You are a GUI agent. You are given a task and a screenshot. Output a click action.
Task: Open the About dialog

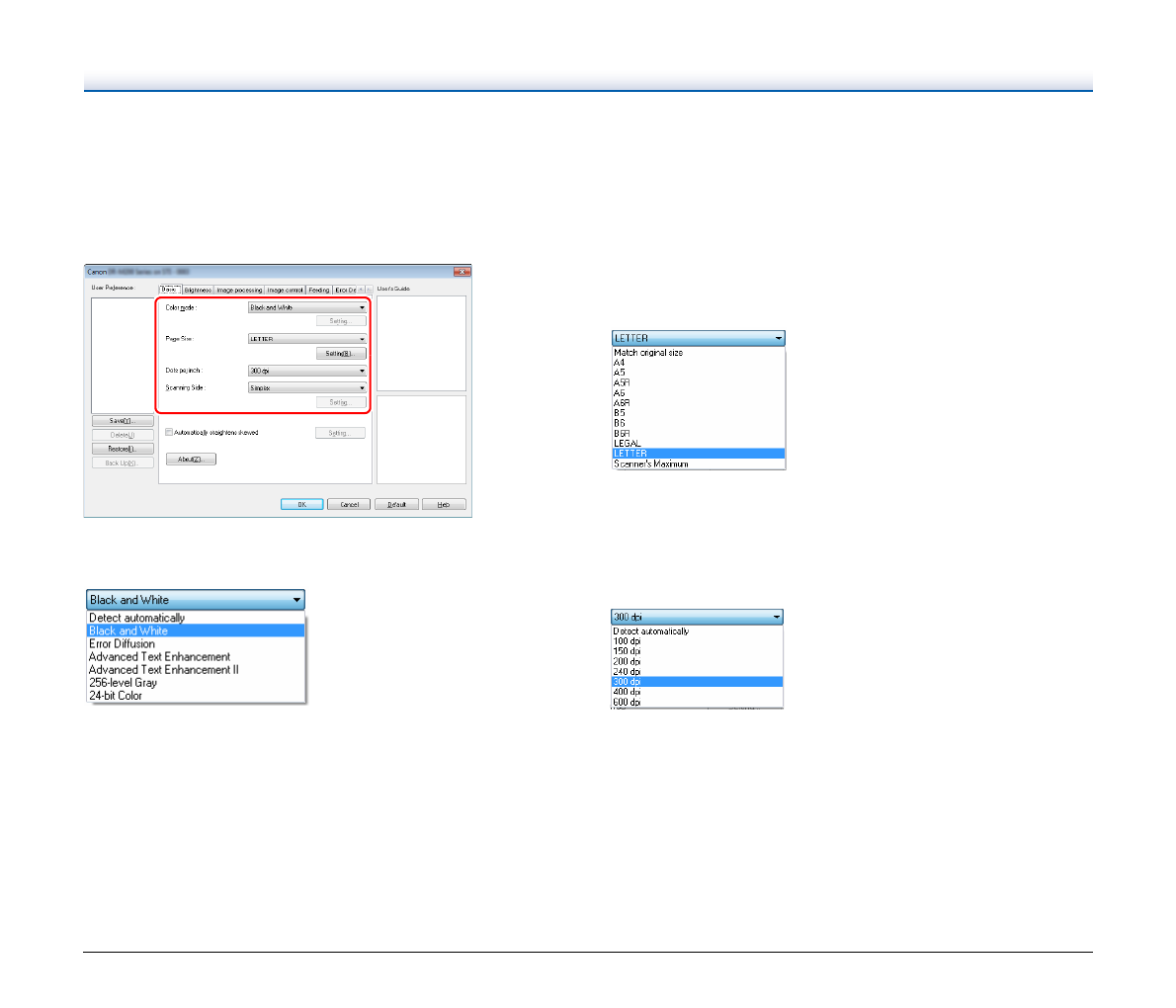[x=191, y=460]
